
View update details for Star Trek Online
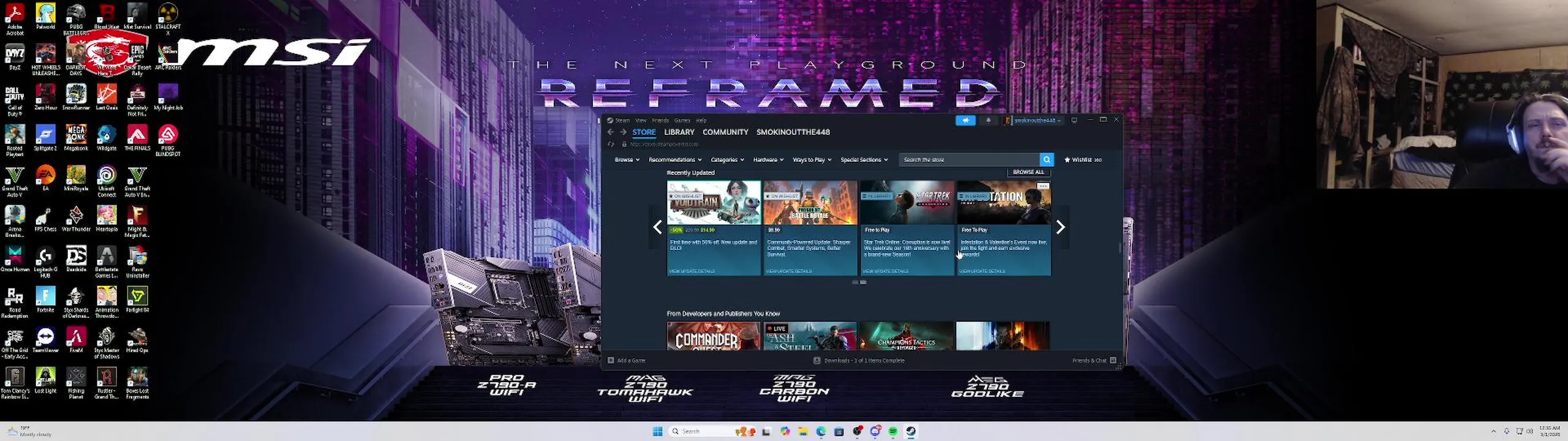pyautogui.click(x=885, y=271)
